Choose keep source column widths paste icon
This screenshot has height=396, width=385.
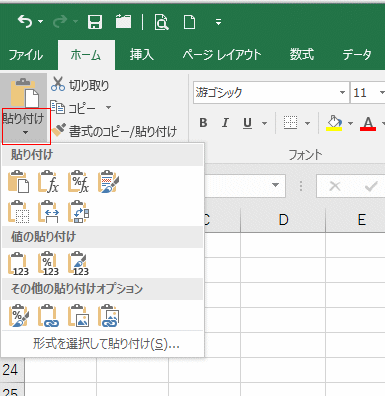pos(48,211)
